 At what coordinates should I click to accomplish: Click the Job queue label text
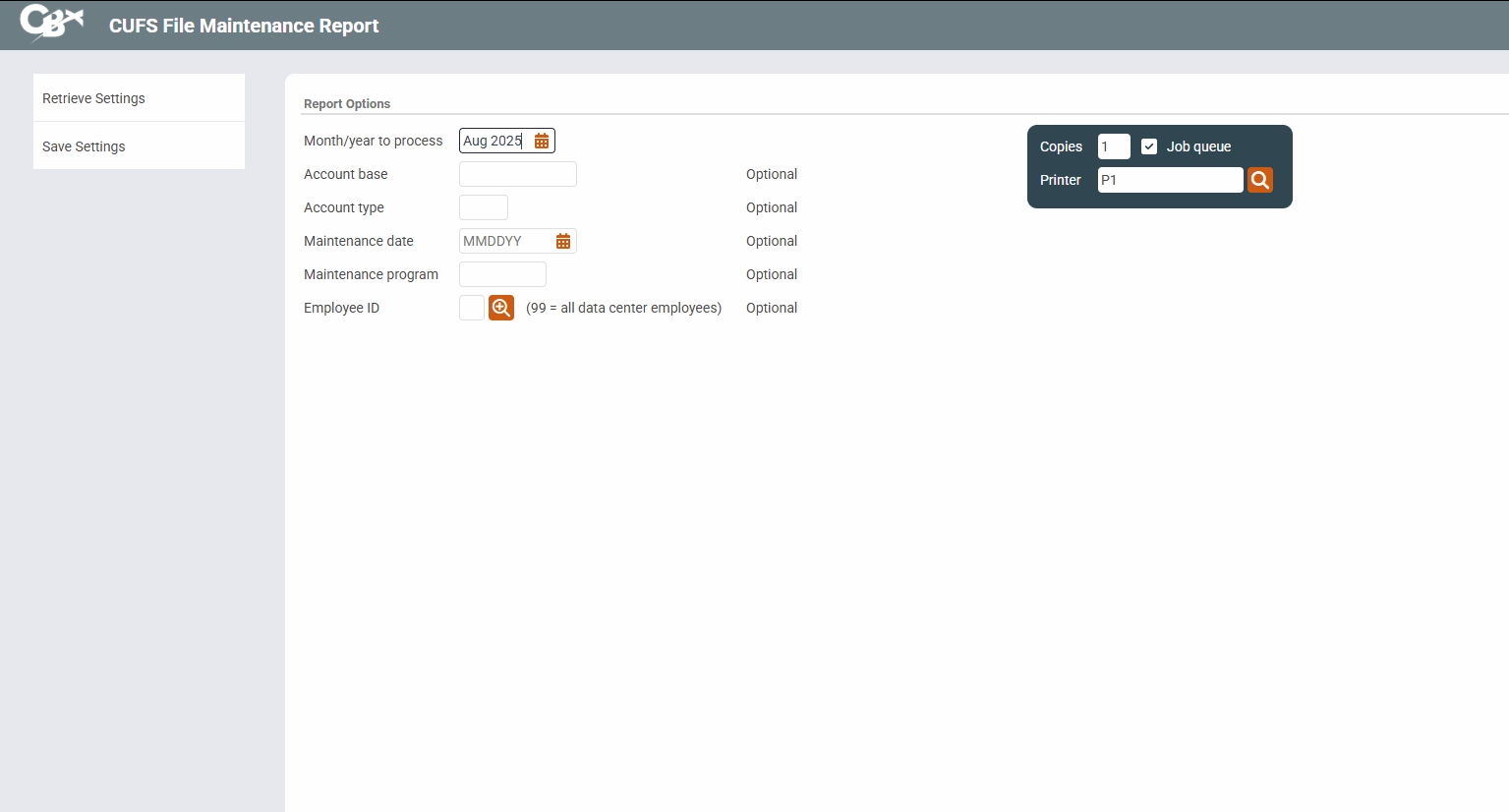(x=1198, y=146)
